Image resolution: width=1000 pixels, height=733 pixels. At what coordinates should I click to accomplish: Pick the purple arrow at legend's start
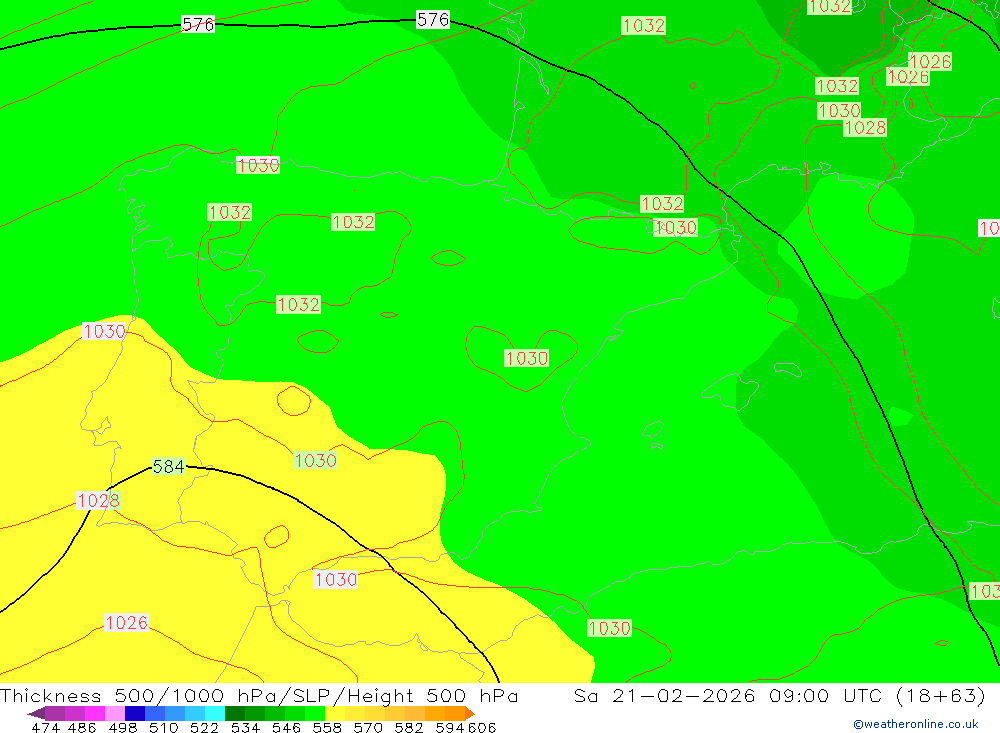coord(36,713)
